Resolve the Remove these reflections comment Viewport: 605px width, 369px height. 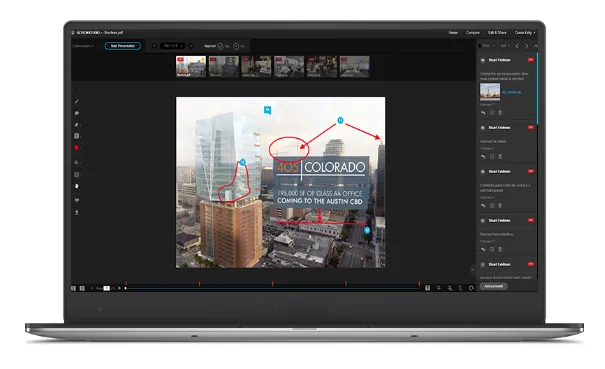(492, 250)
